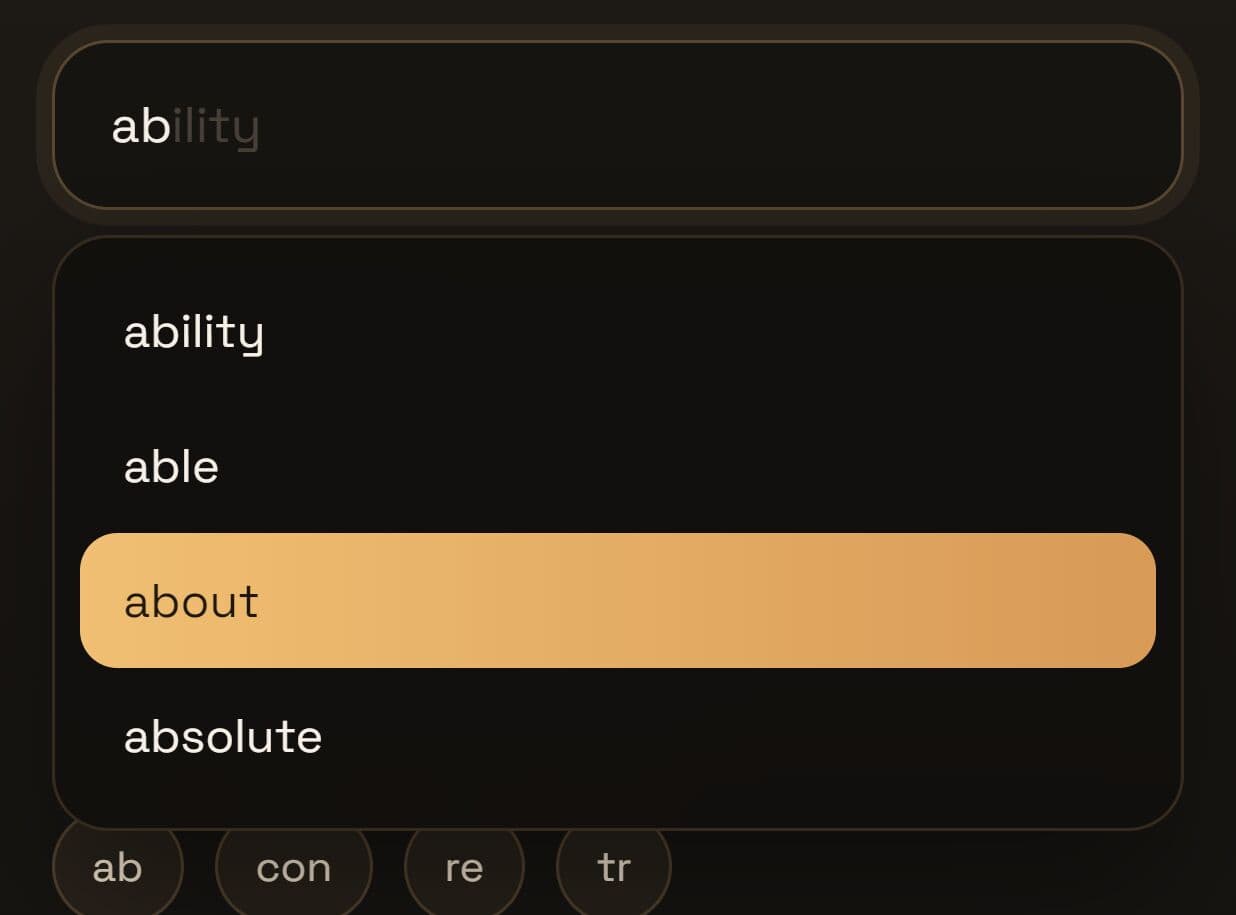Viewport: 1236px width, 915px height.
Task: Focus the autocomplete text field at top
Action: (617, 126)
